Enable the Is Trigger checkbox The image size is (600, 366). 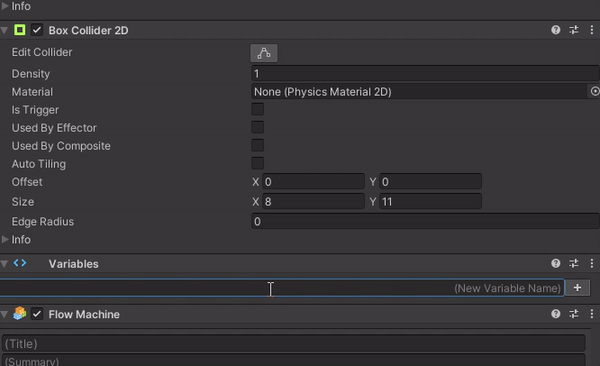point(258,109)
